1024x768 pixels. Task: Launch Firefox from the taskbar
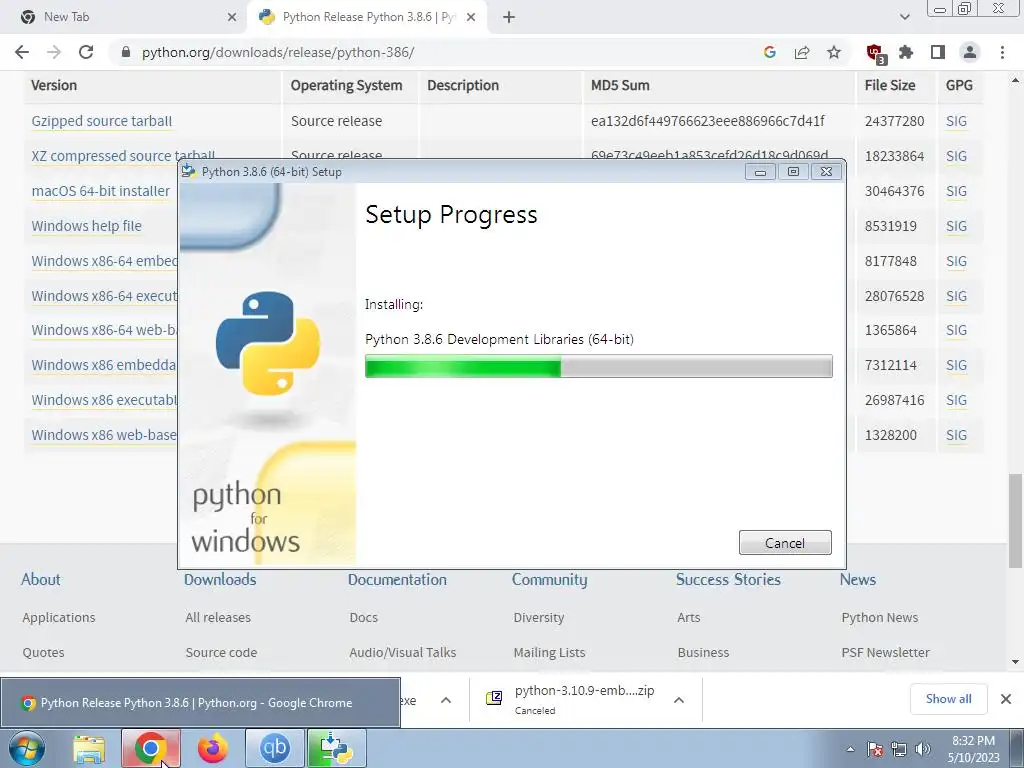tap(212, 748)
